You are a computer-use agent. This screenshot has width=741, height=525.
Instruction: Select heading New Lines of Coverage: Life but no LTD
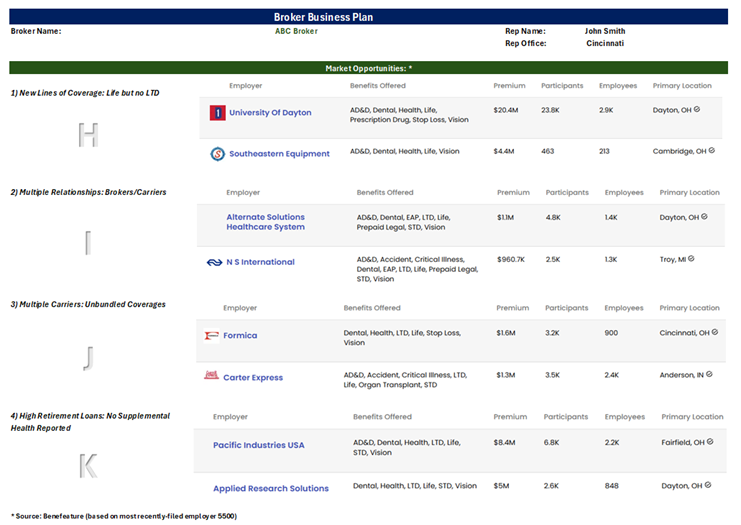(x=85, y=93)
